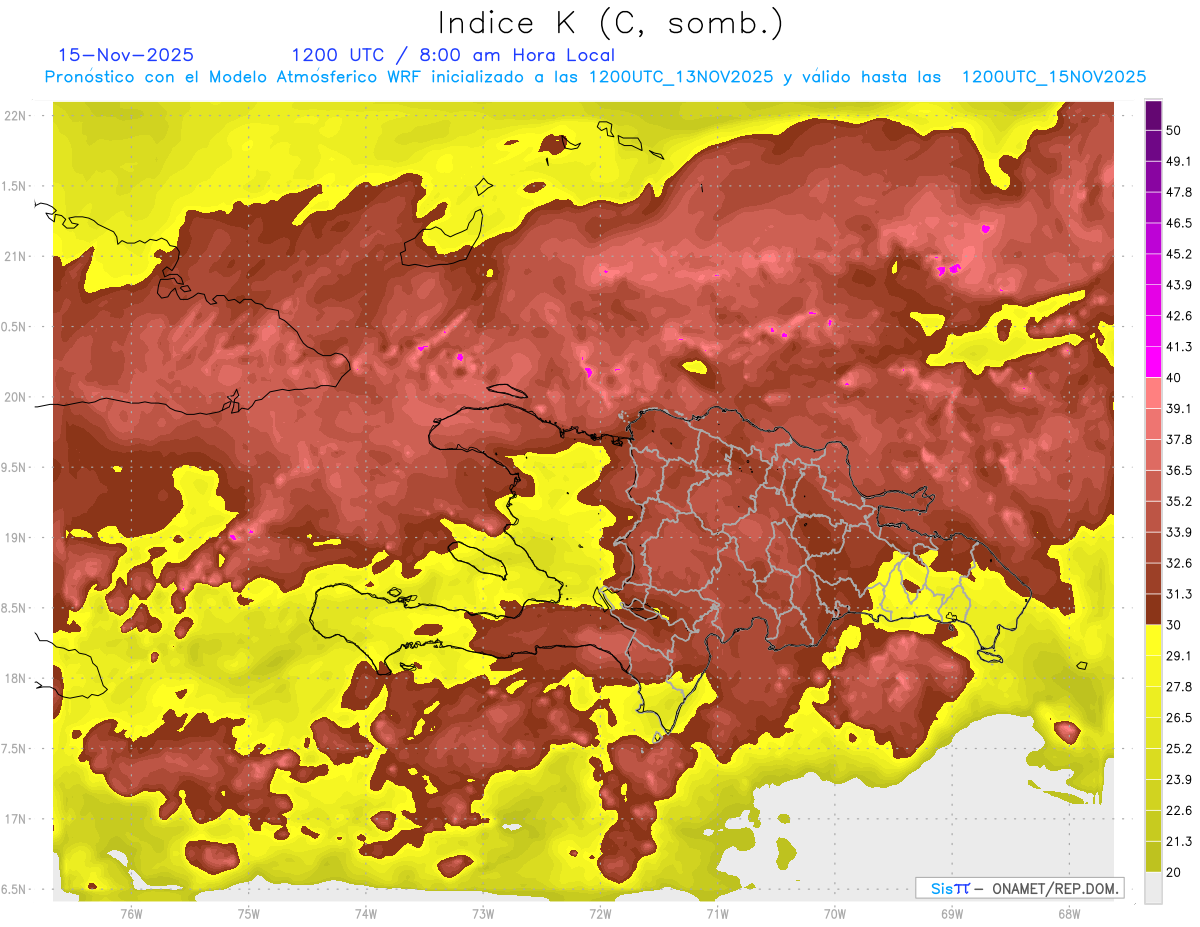Screen dimensions: 1200x927
Task: Click the date label '15-Nov-2025'
Action: pos(126,55)
